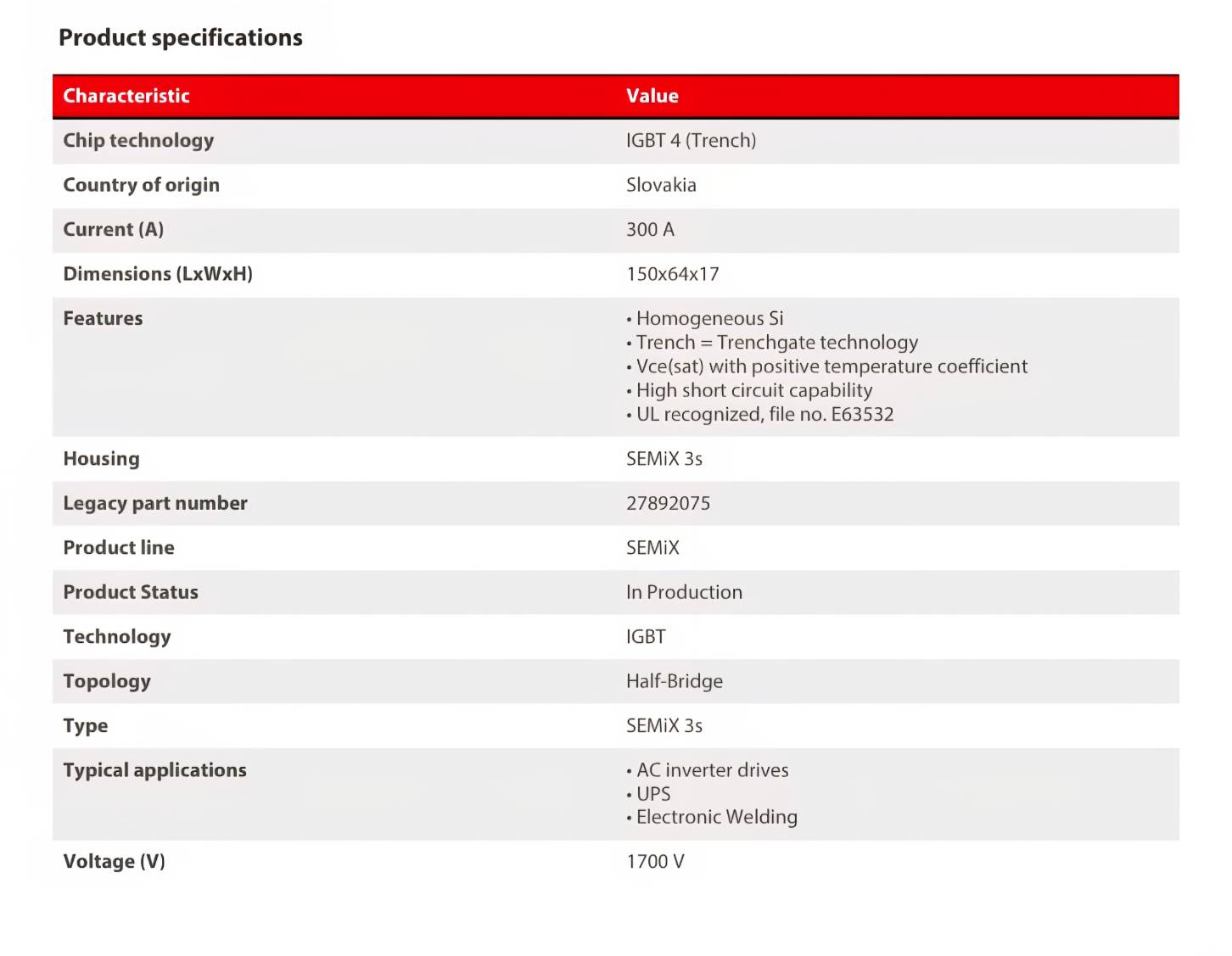Click the Characteristic column header
Viewport: 1232px width, 956px height.
point(126,96)
